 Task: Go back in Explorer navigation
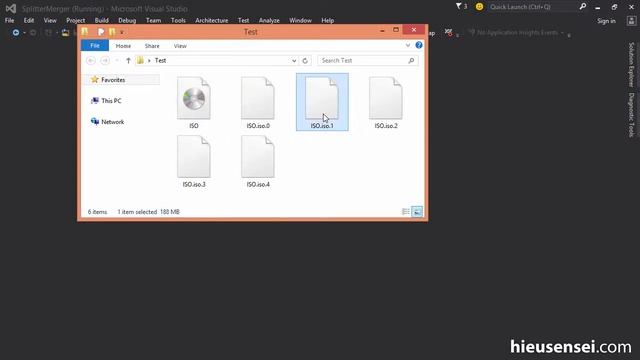tap(91, 60)
